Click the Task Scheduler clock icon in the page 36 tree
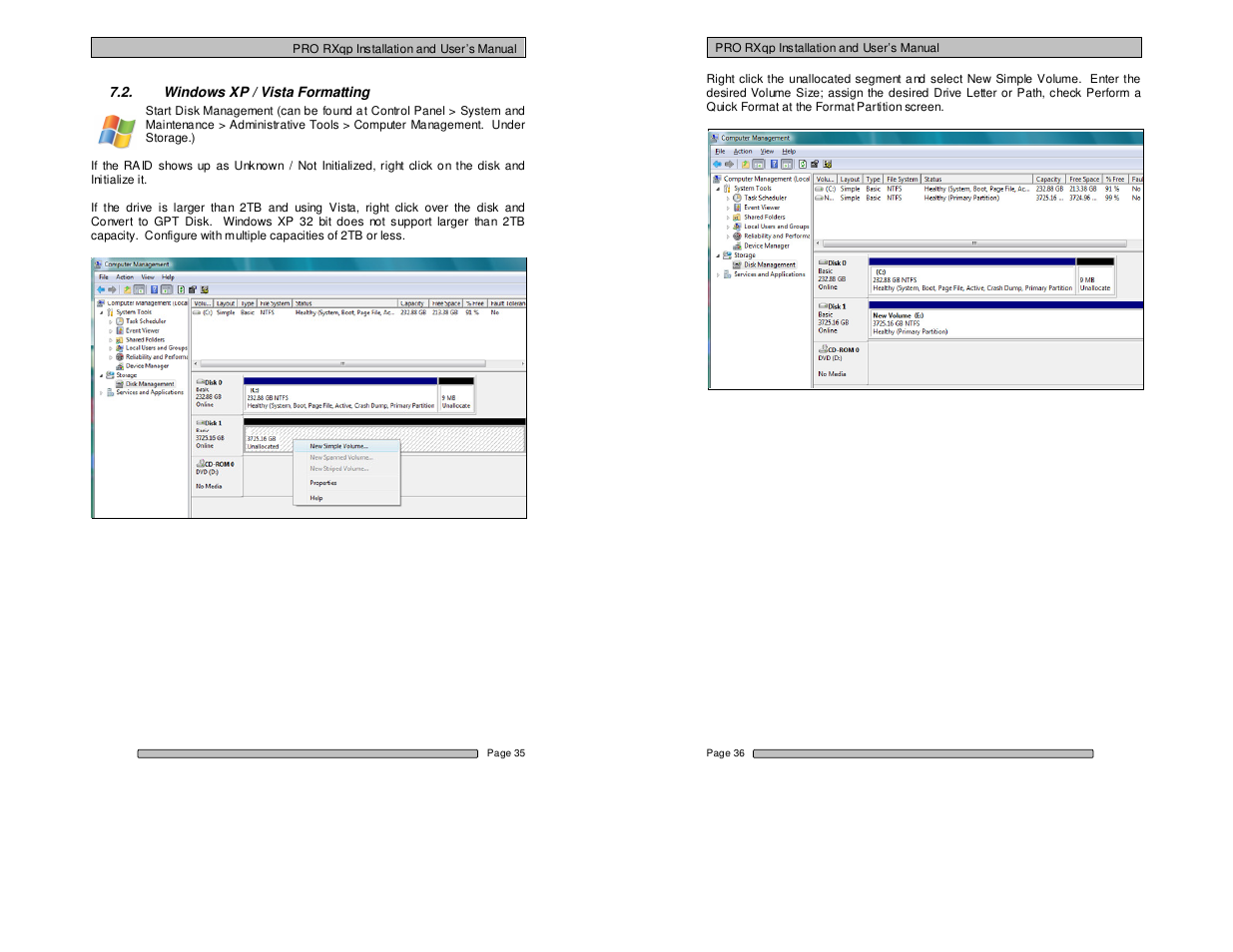1233x952 pixels. (x=737, y=198)
